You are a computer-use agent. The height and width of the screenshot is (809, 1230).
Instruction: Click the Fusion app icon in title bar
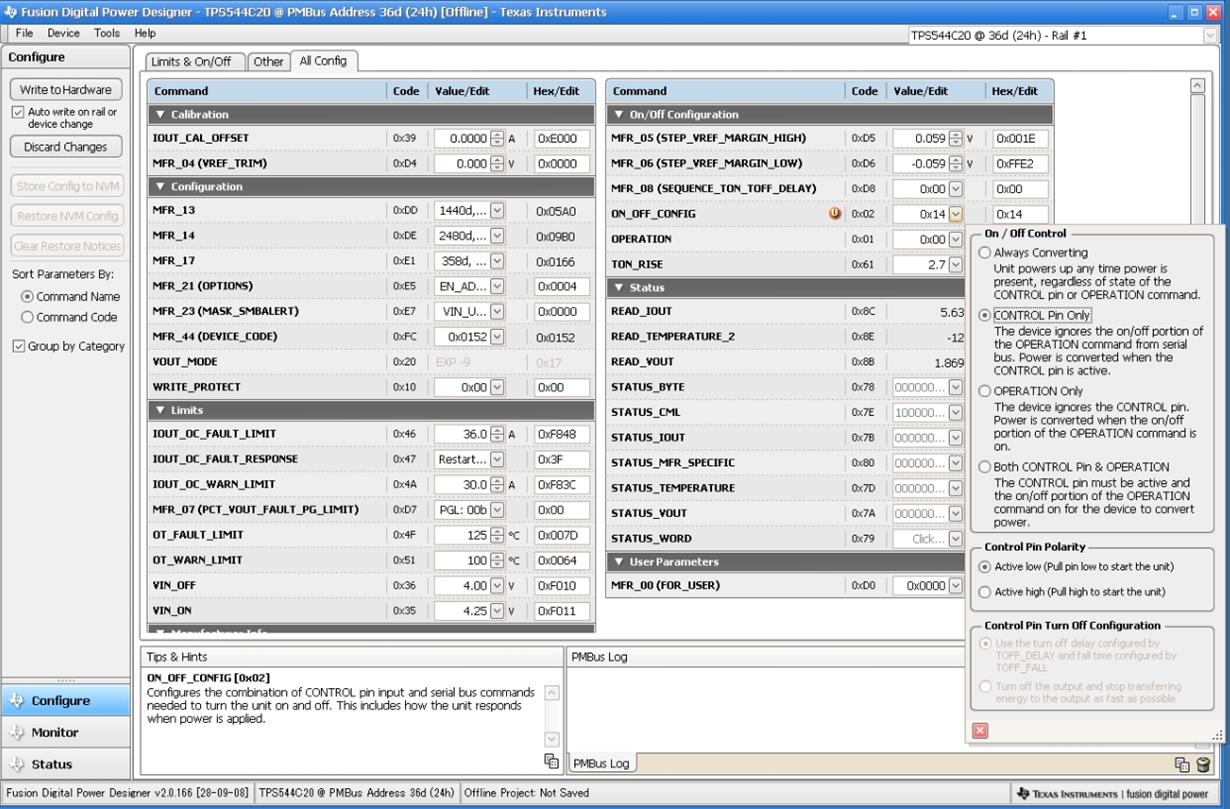click(10, 12)
